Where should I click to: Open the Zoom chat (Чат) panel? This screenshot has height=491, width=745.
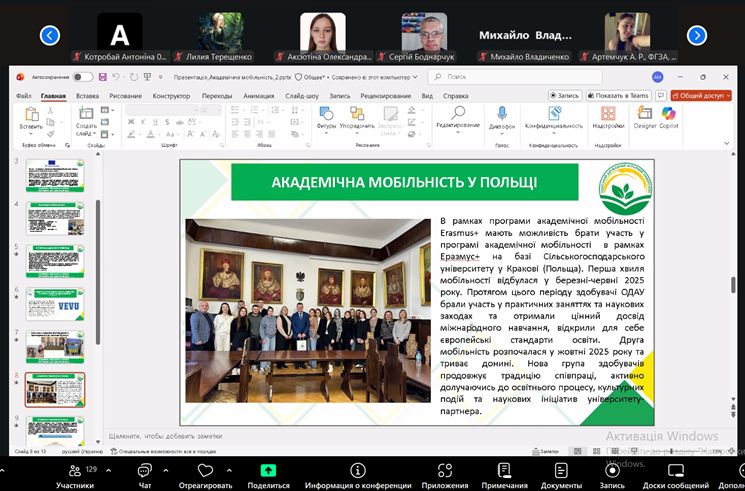[145, 468]
